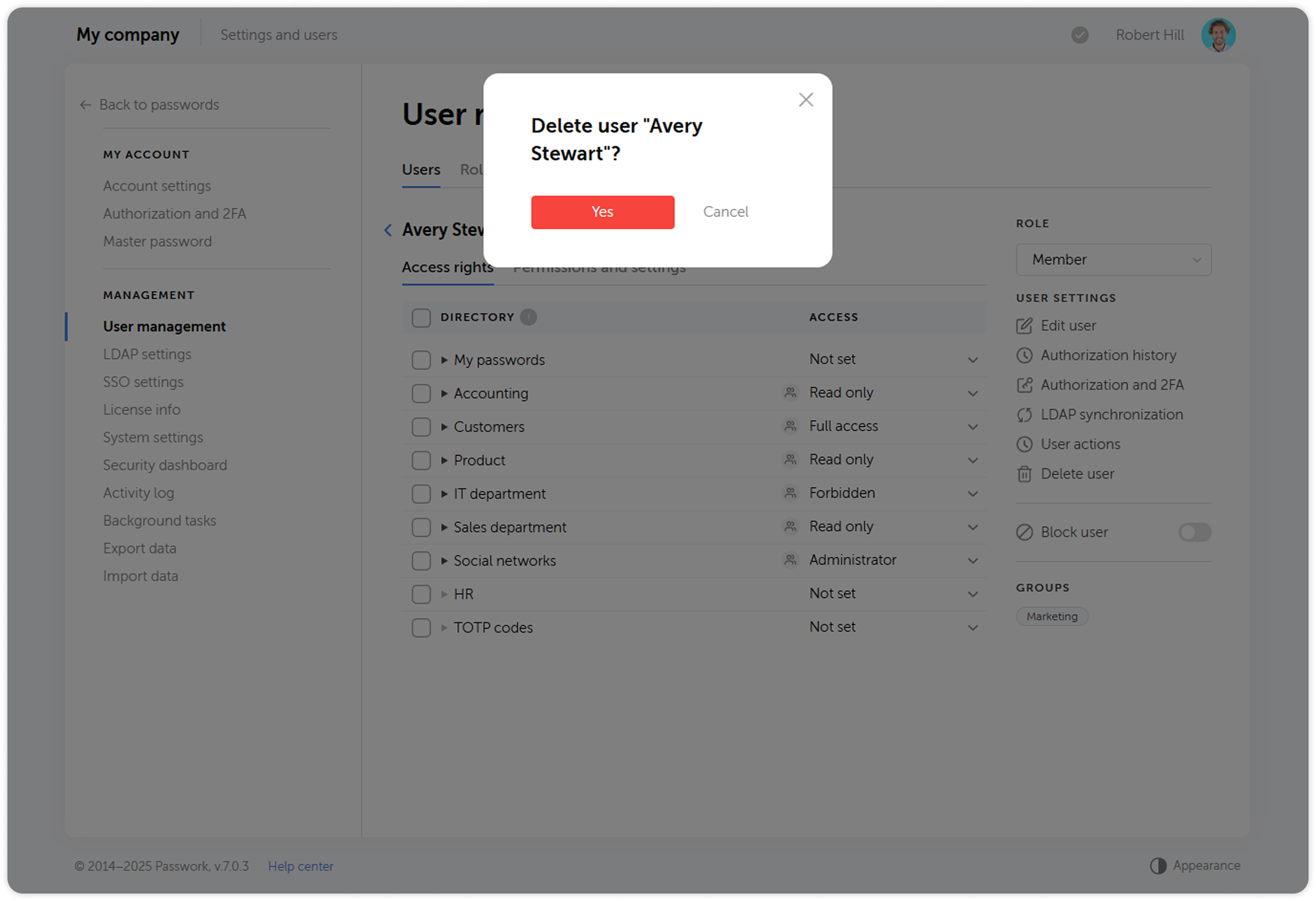Check the Social networks checkbox

pos(421,561)
